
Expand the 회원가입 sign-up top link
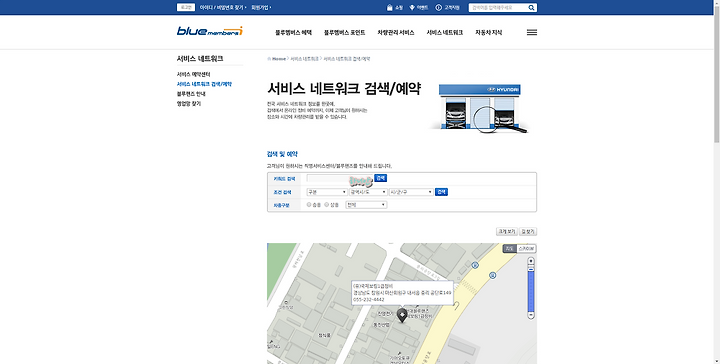[x=261, y=7]
